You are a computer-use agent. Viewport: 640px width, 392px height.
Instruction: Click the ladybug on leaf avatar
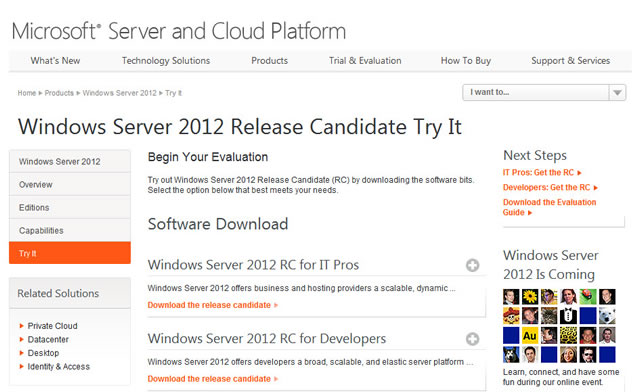tap(588, 297)
